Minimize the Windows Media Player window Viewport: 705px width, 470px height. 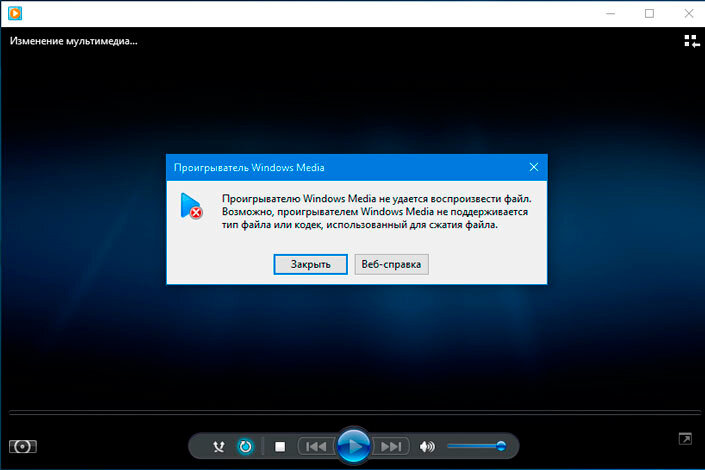610,13
